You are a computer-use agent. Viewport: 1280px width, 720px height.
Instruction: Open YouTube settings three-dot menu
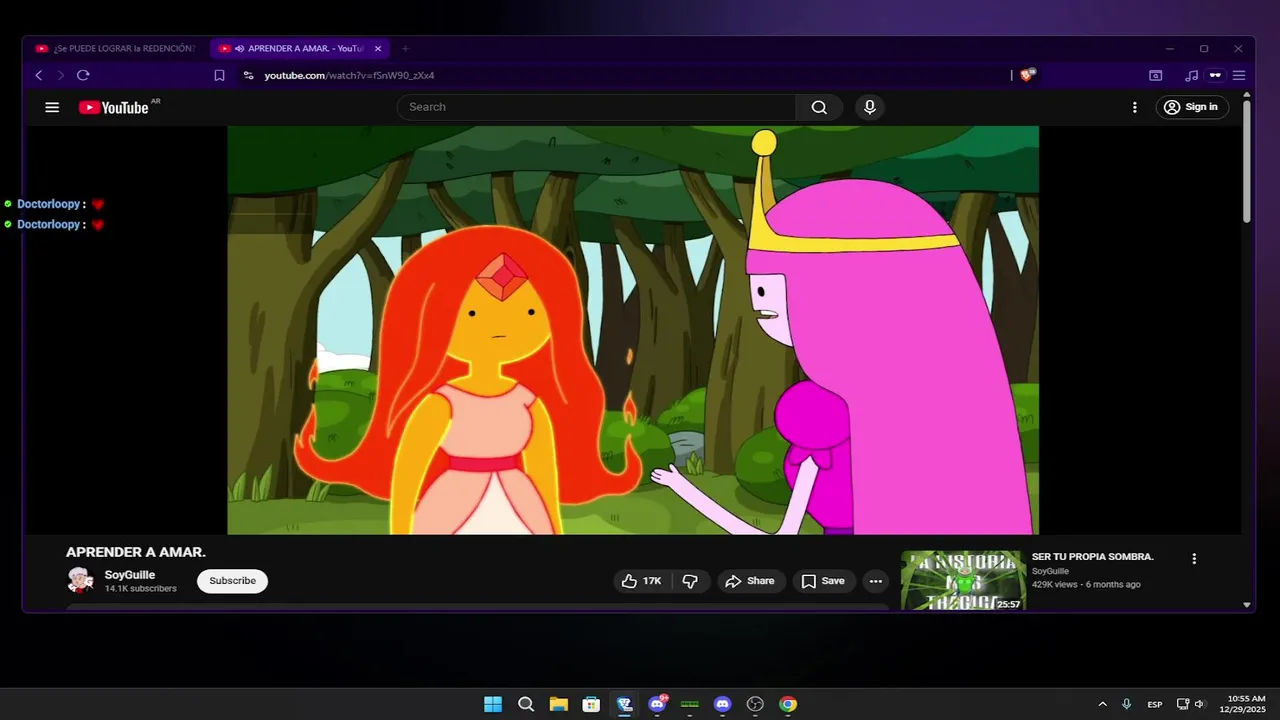tap(1134, 107)
